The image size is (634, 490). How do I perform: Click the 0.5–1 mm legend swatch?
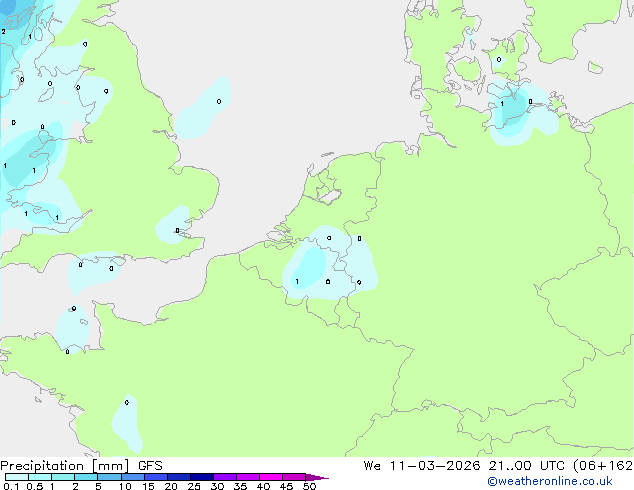[x=40, y=477]
